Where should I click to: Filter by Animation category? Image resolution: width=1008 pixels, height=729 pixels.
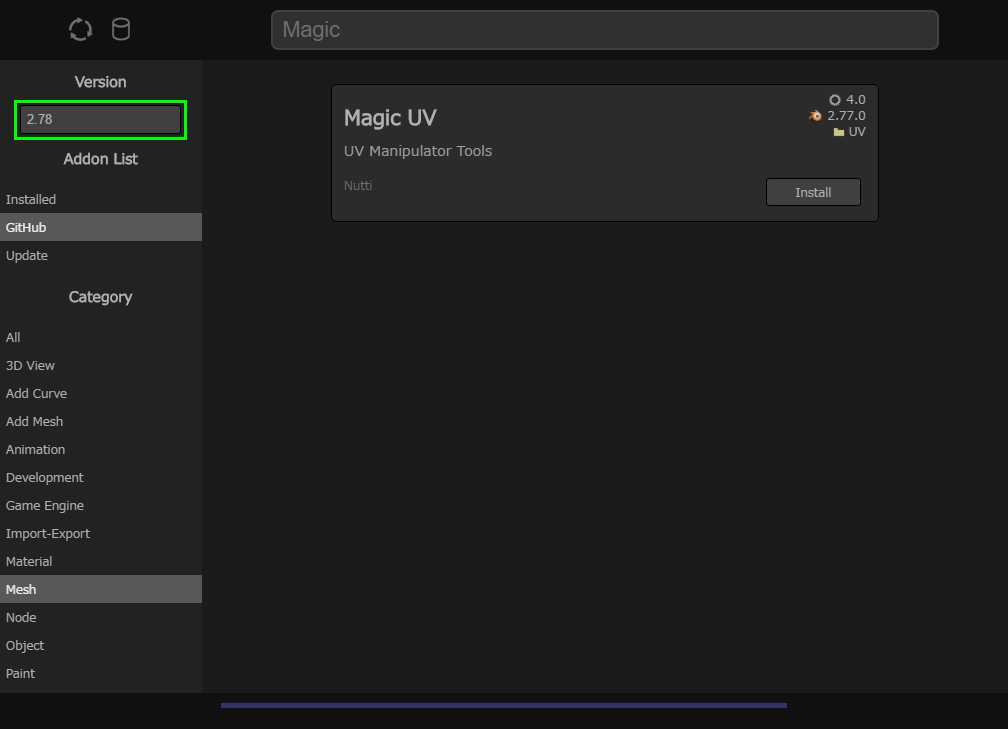101,449
